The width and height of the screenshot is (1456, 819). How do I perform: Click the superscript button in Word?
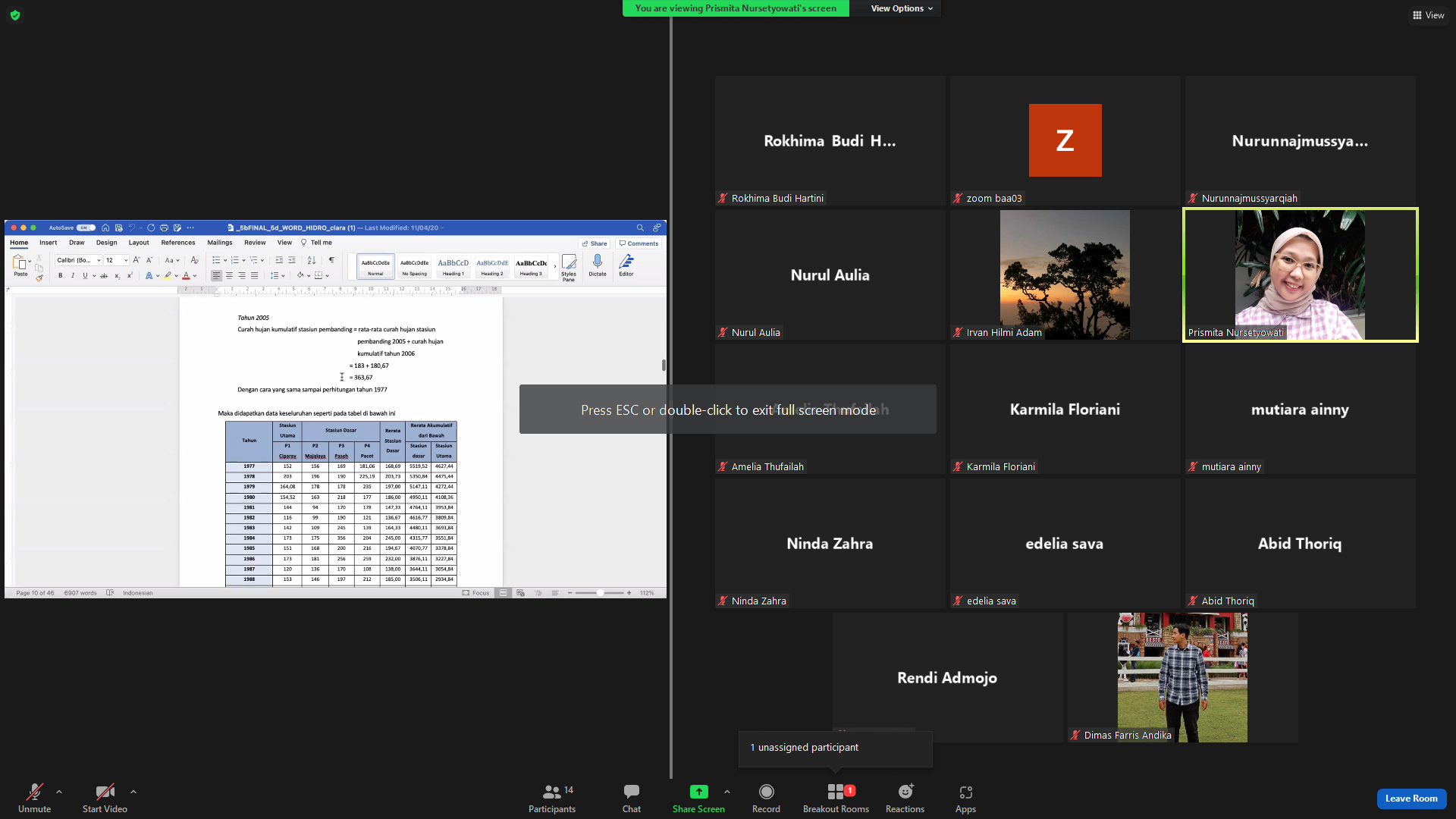[130, 276]
